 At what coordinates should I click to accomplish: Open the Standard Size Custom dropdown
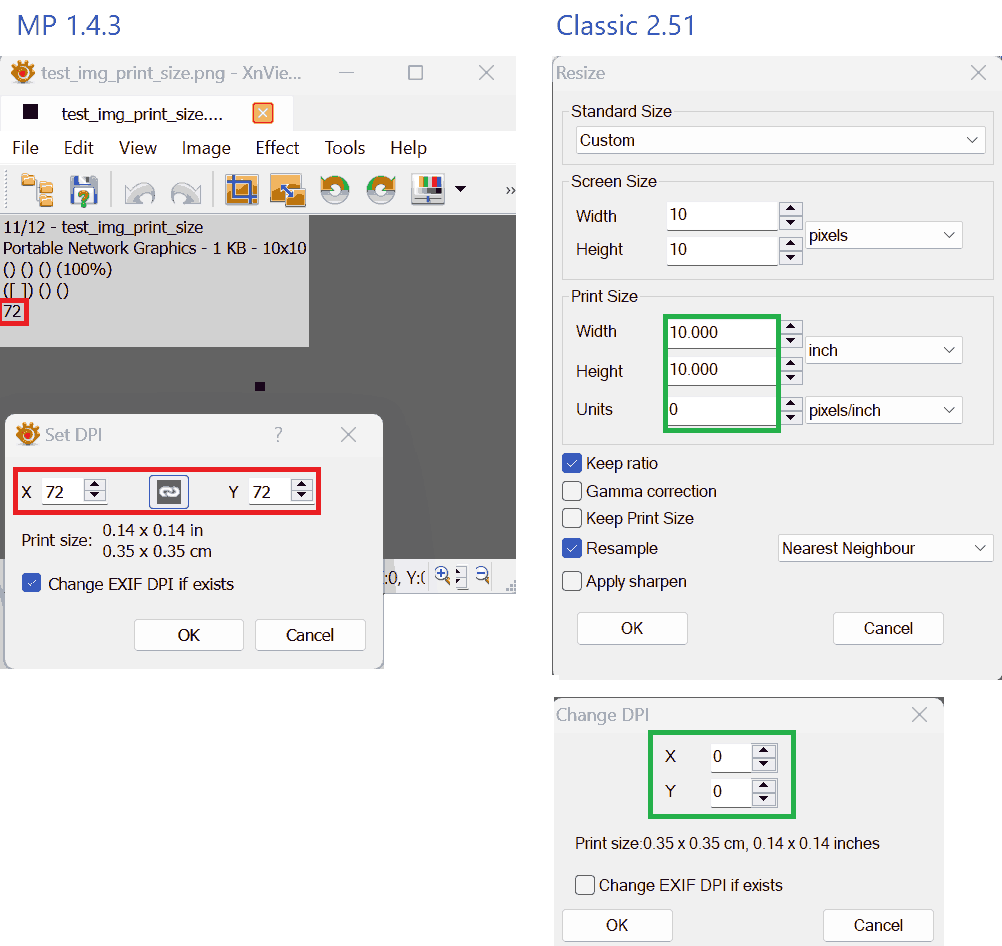780,140
